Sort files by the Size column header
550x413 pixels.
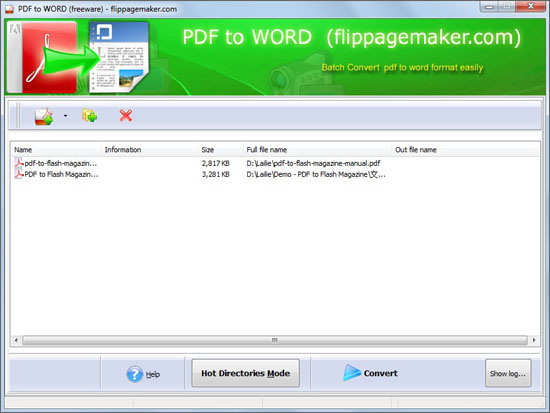(x=220, y=150)
